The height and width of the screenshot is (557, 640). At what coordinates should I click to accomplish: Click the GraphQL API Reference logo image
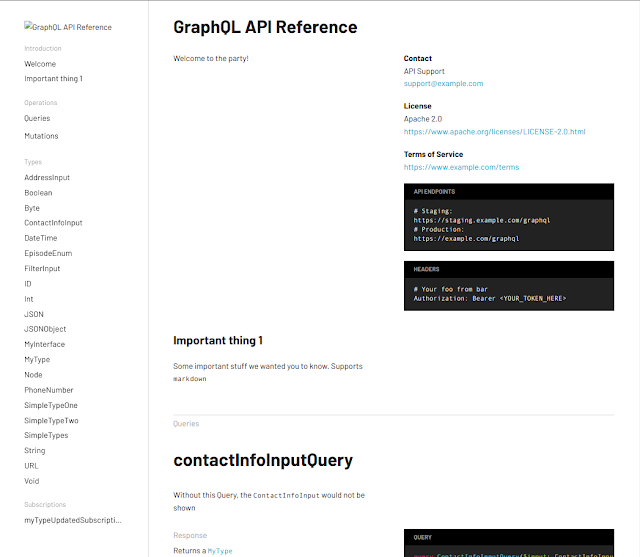[x=68, y=27]
